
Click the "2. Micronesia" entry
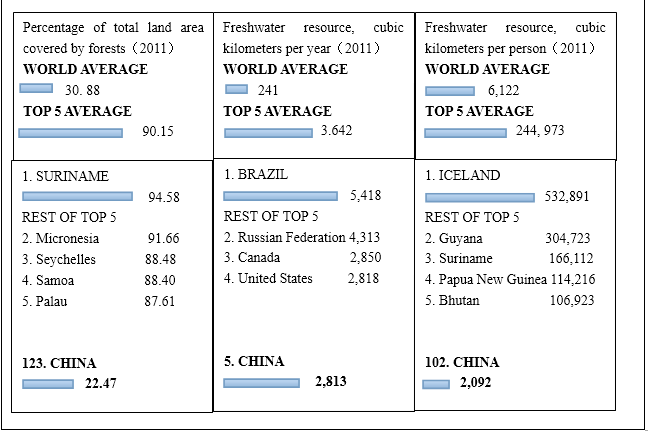[x=61, y=239]
